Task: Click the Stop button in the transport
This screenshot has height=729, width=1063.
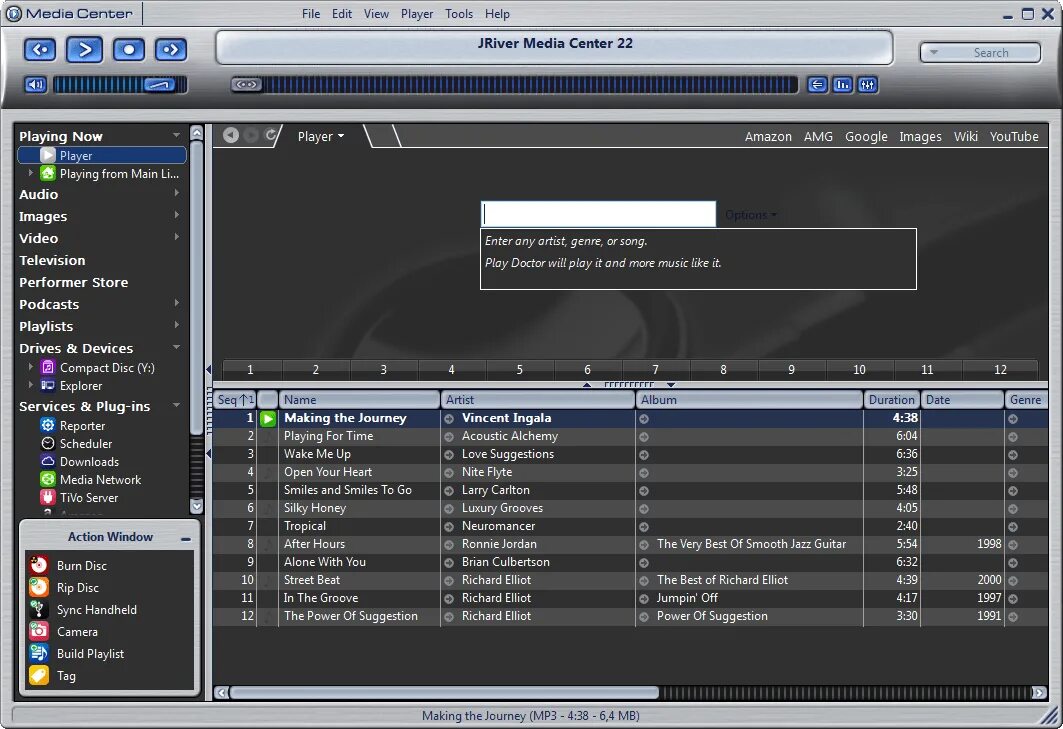Action: (129, 50)
